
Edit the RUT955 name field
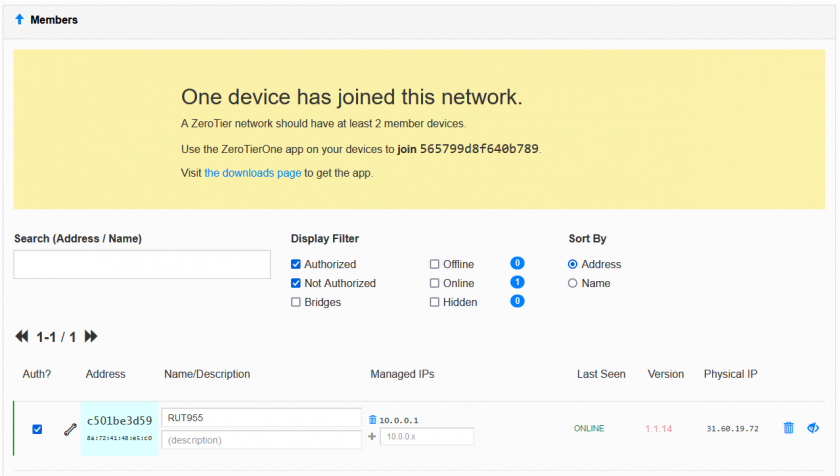(x=261, y=418)
